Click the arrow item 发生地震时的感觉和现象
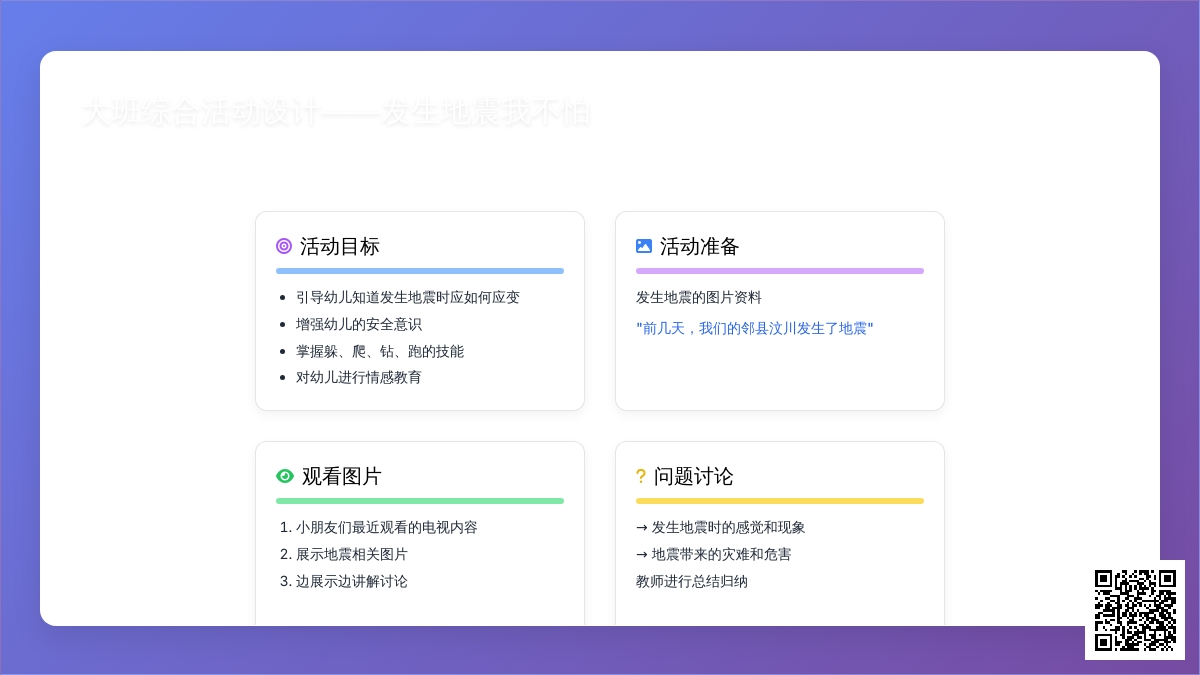The width and height of the screenshot is (1200, 675). (x=728, y=527)
